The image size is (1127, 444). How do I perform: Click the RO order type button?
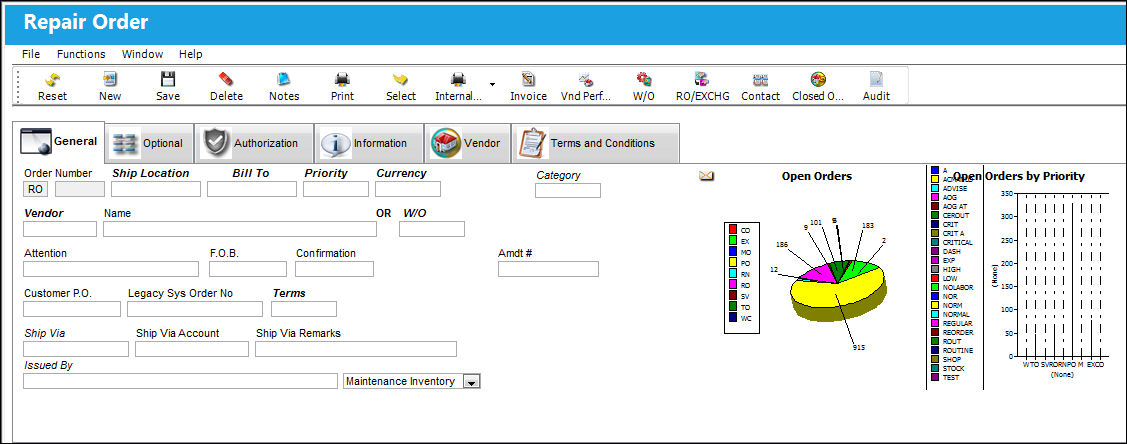click(x=35, y=189)
